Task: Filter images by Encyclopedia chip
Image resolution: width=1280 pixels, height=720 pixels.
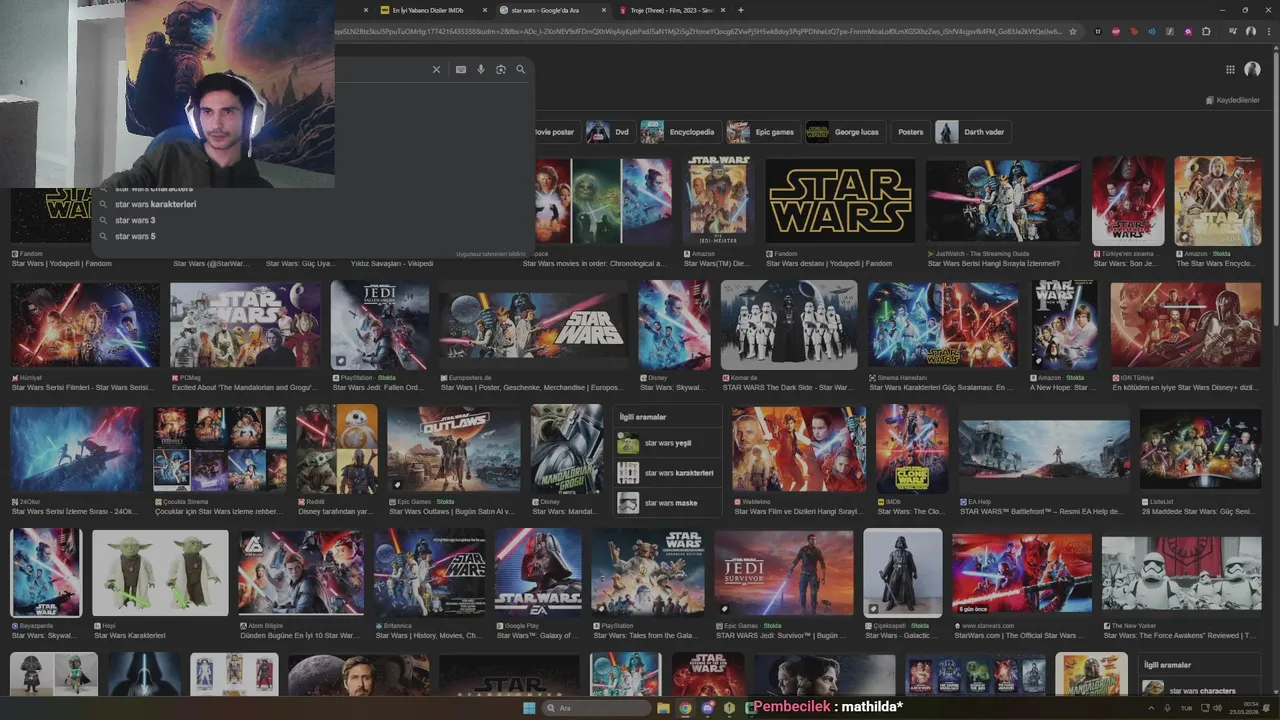Action: [x=680, y=132]
